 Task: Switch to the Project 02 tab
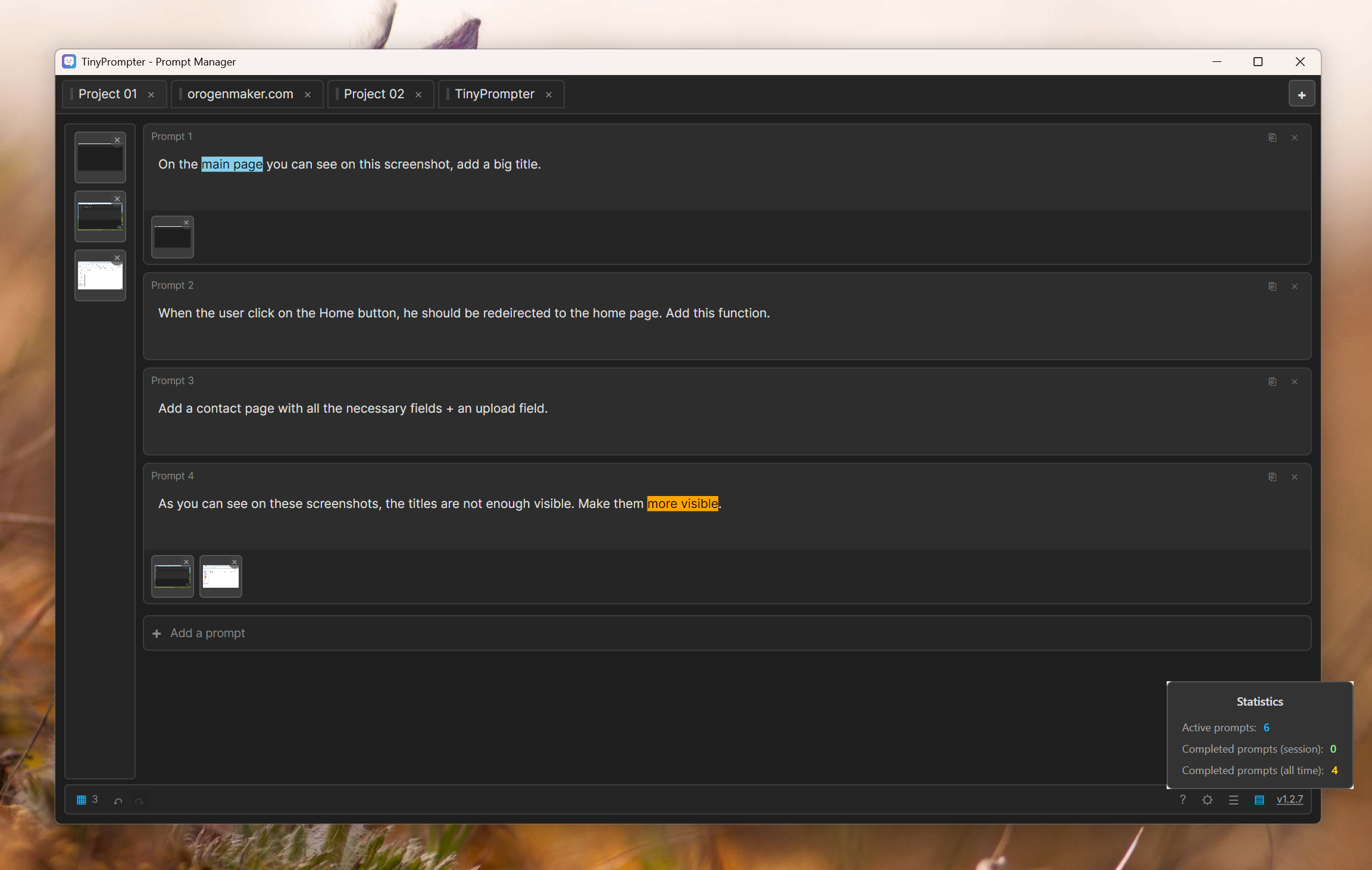click(x=374, y=94)
